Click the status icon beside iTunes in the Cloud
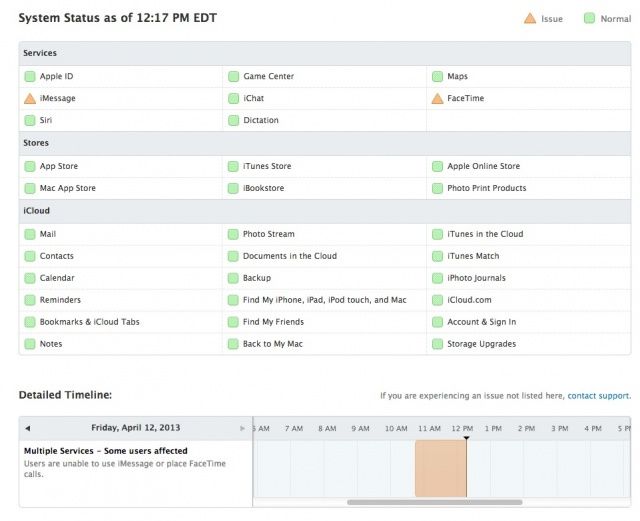Screen dimensions: 640x521 437,234
